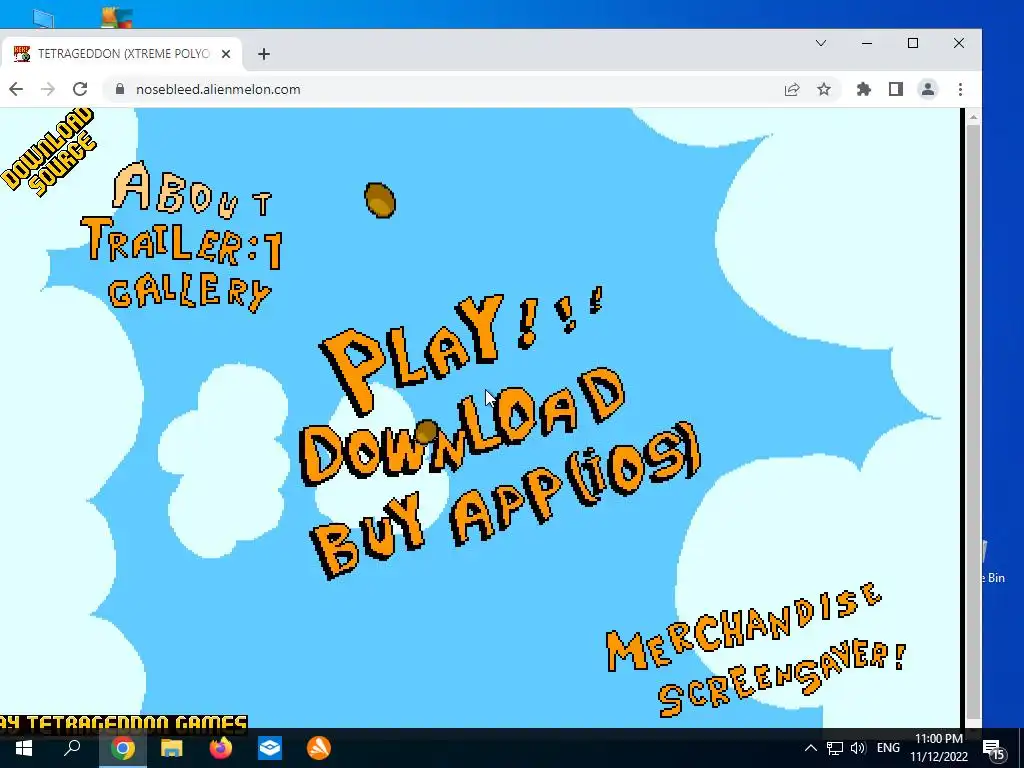Show hidden system tray icons
Screen dimensions: 1024x768
[x=810, y=748]
